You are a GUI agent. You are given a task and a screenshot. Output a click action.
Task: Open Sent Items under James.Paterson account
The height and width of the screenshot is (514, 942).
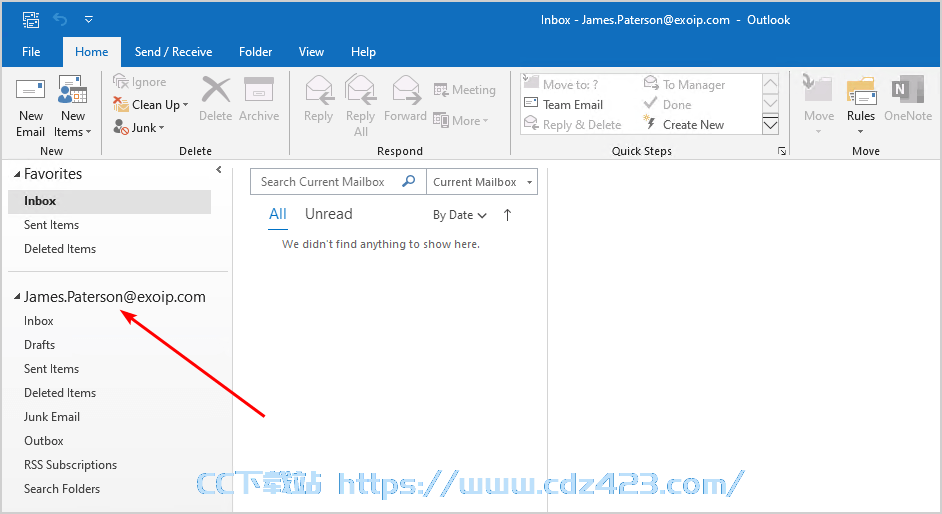52,369
